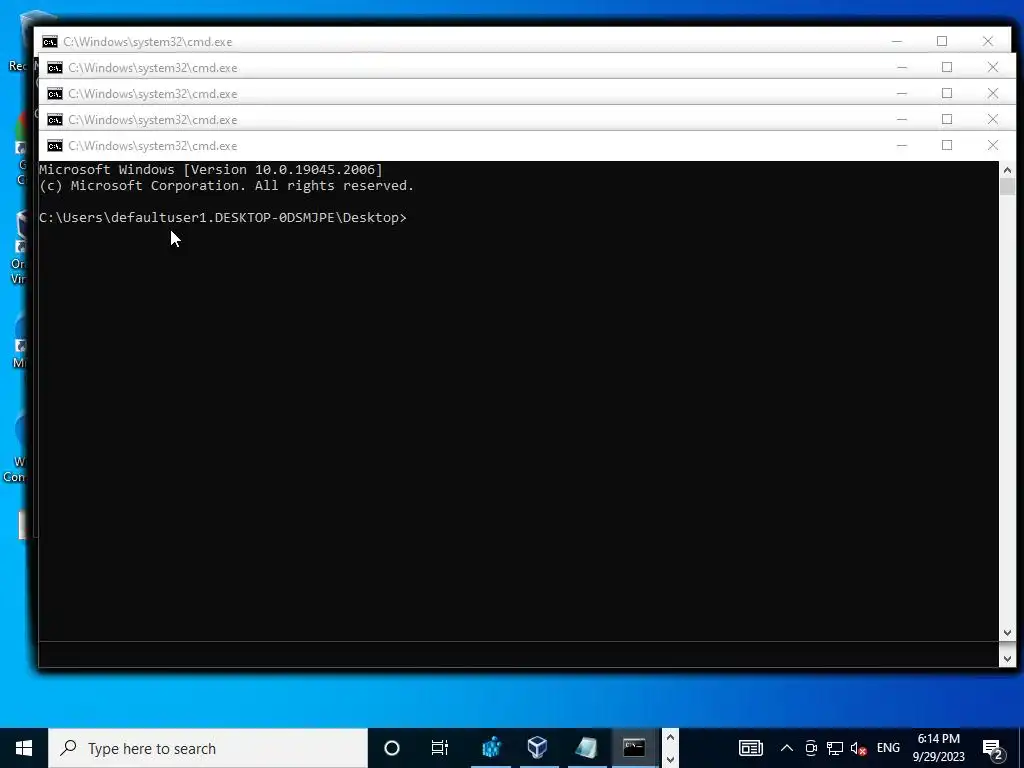Click the console scrollbar down arrow

1007,633
